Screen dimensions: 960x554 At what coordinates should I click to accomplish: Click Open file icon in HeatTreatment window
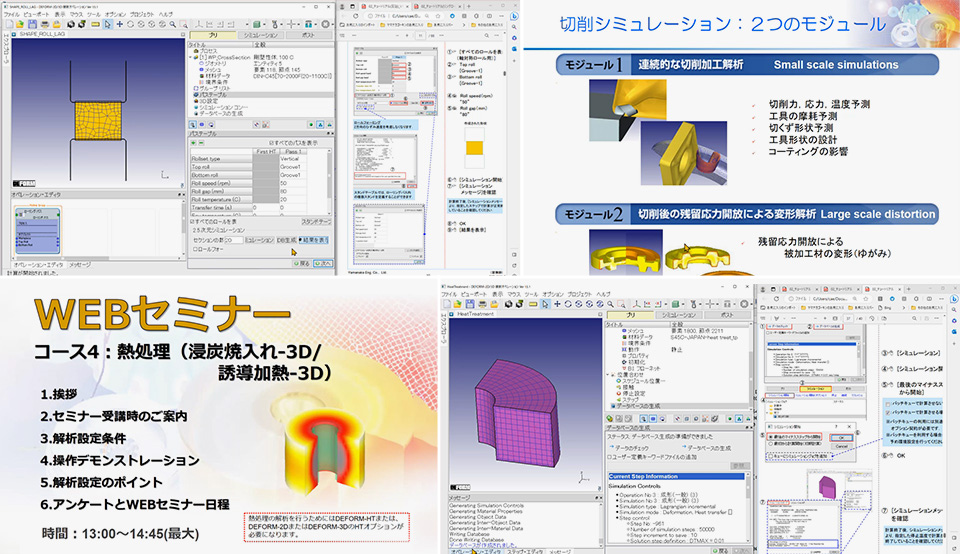point(458,304)
